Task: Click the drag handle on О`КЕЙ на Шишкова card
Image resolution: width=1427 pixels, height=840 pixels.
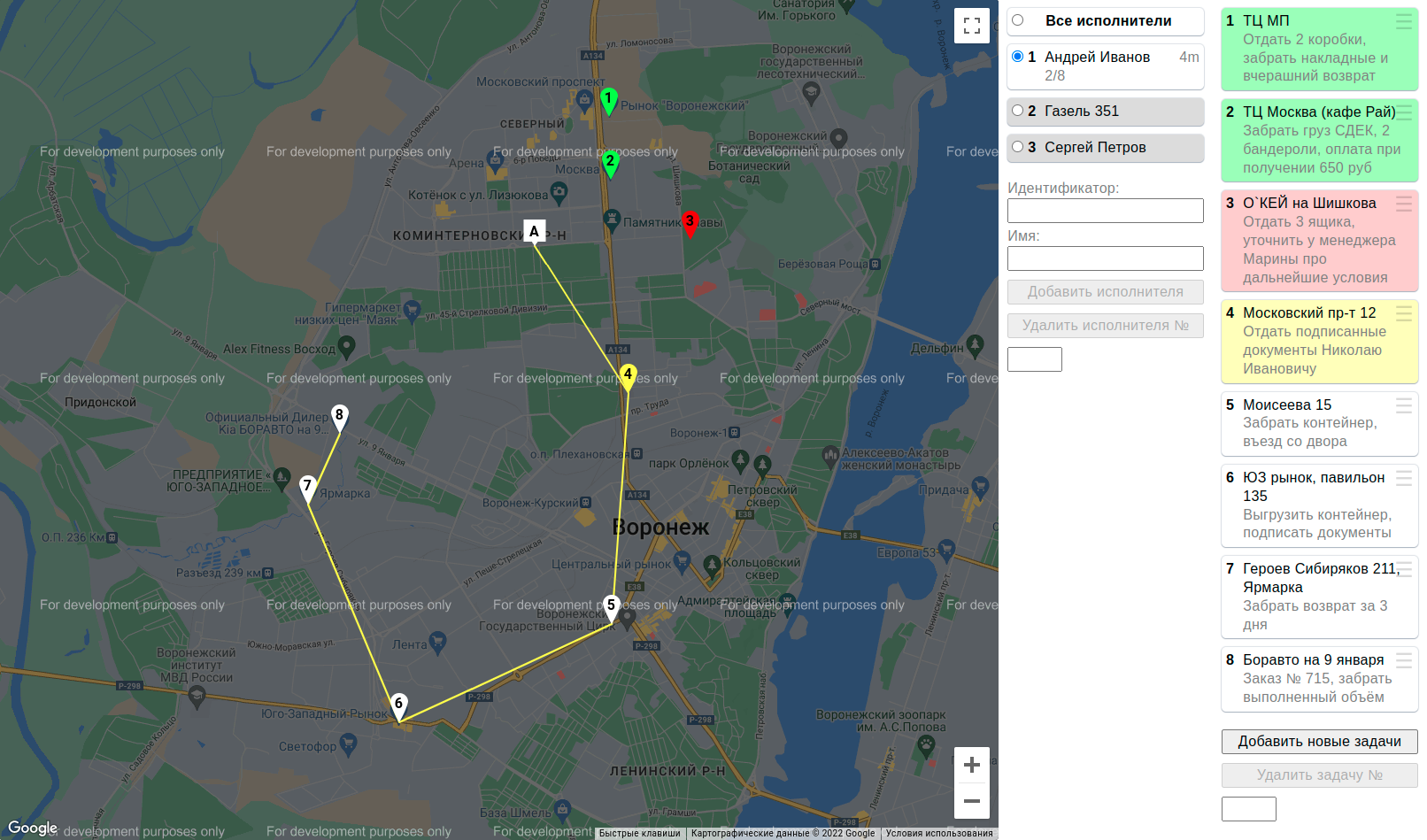Action: [1404, 204]
